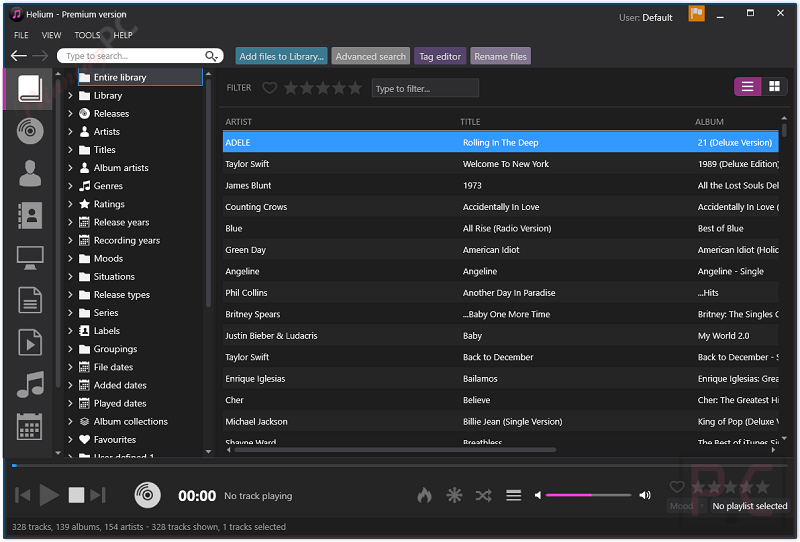
Task: Toggle shuffle playback mode
Action: pos(484,495)
